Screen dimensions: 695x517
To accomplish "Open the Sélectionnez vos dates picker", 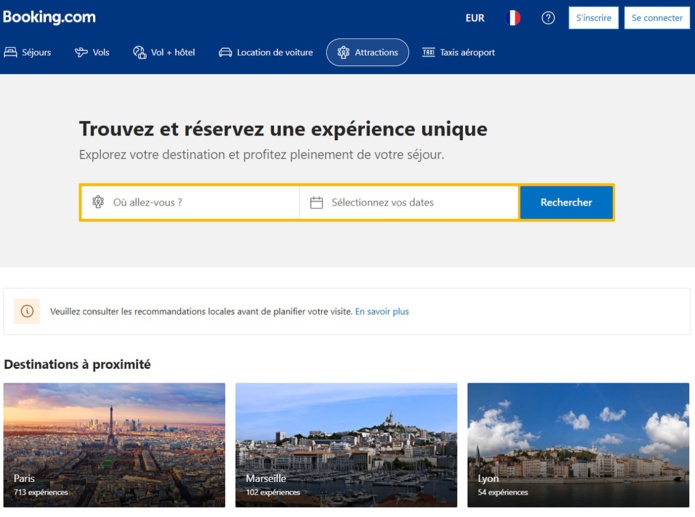I will (x=408, y=202).
